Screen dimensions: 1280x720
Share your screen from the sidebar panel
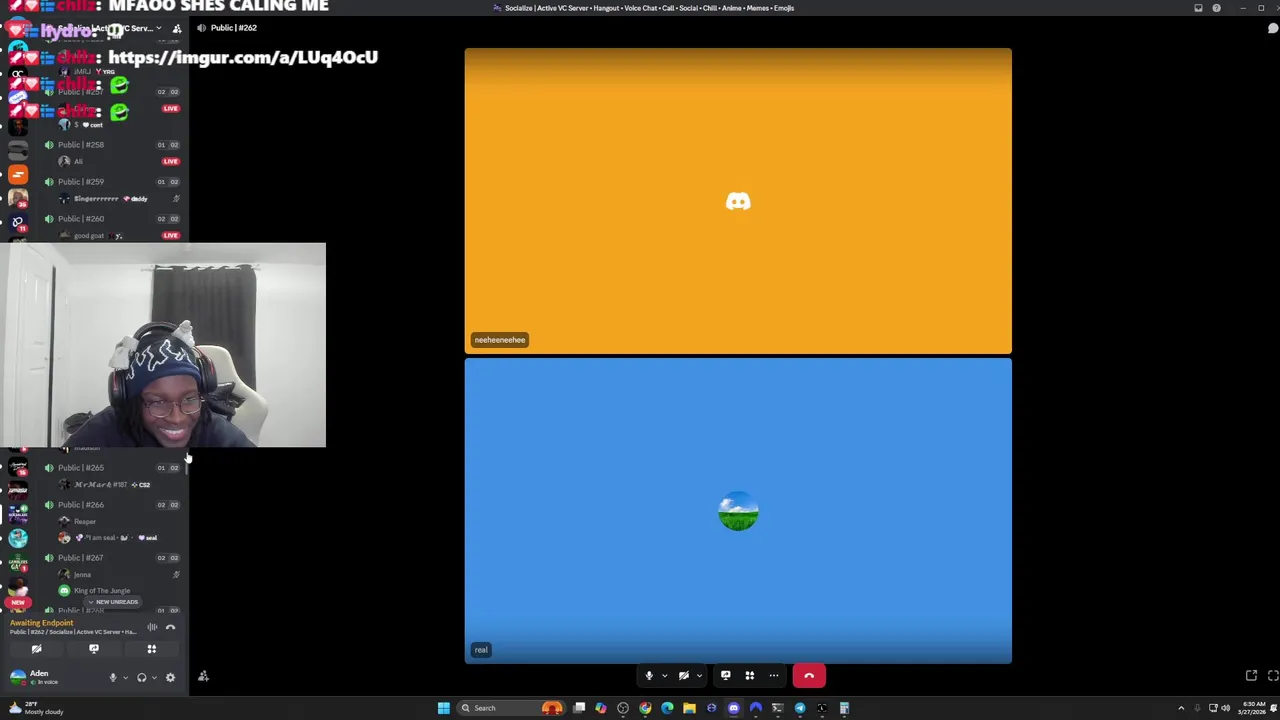[x=94, y=649]
